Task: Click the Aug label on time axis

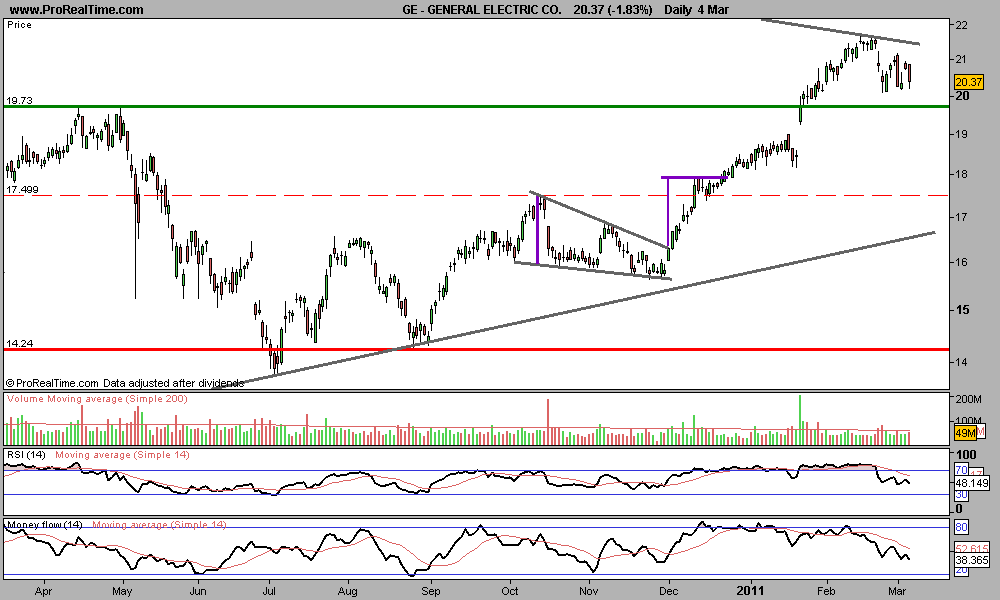Action: point(348,591)
